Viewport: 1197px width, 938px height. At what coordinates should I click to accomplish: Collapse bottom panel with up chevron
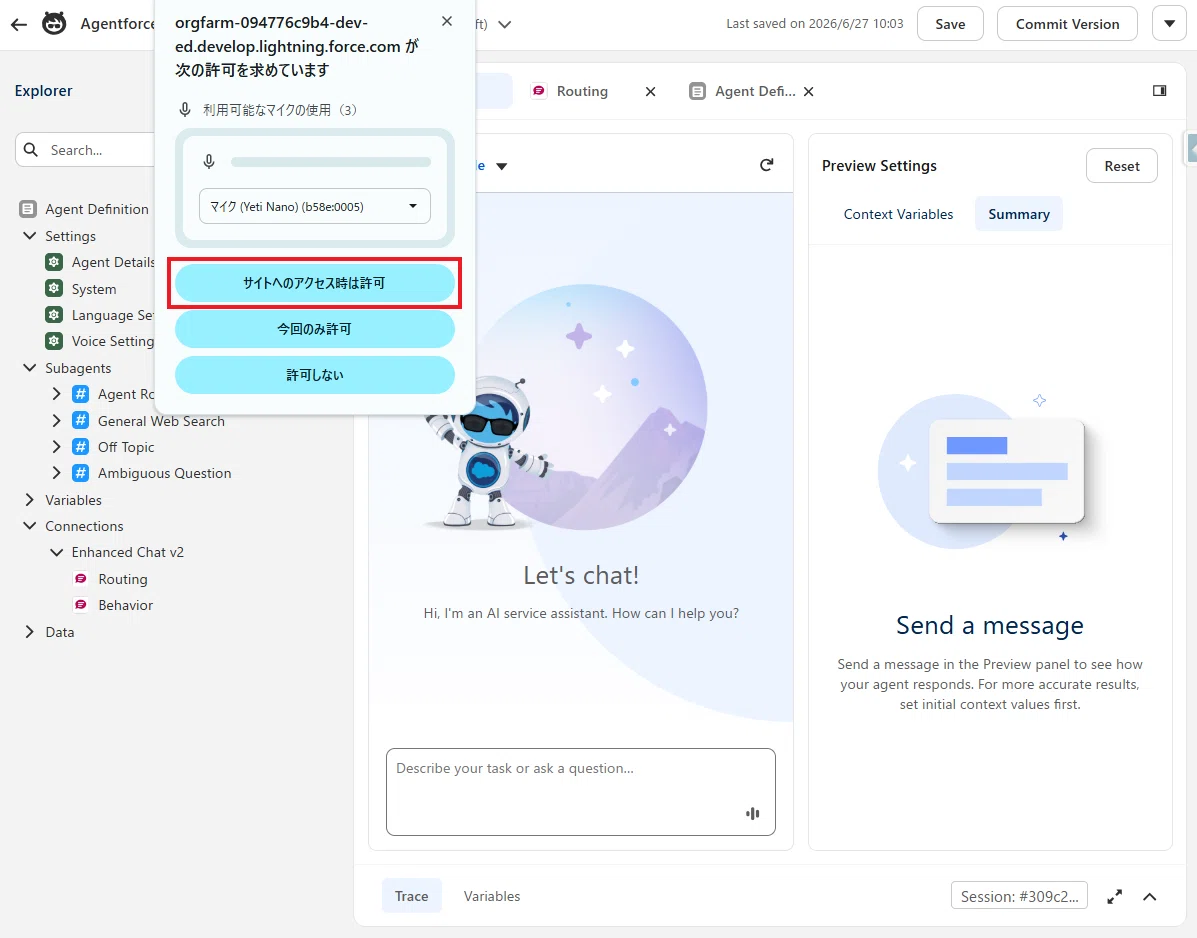point(1150,897)
